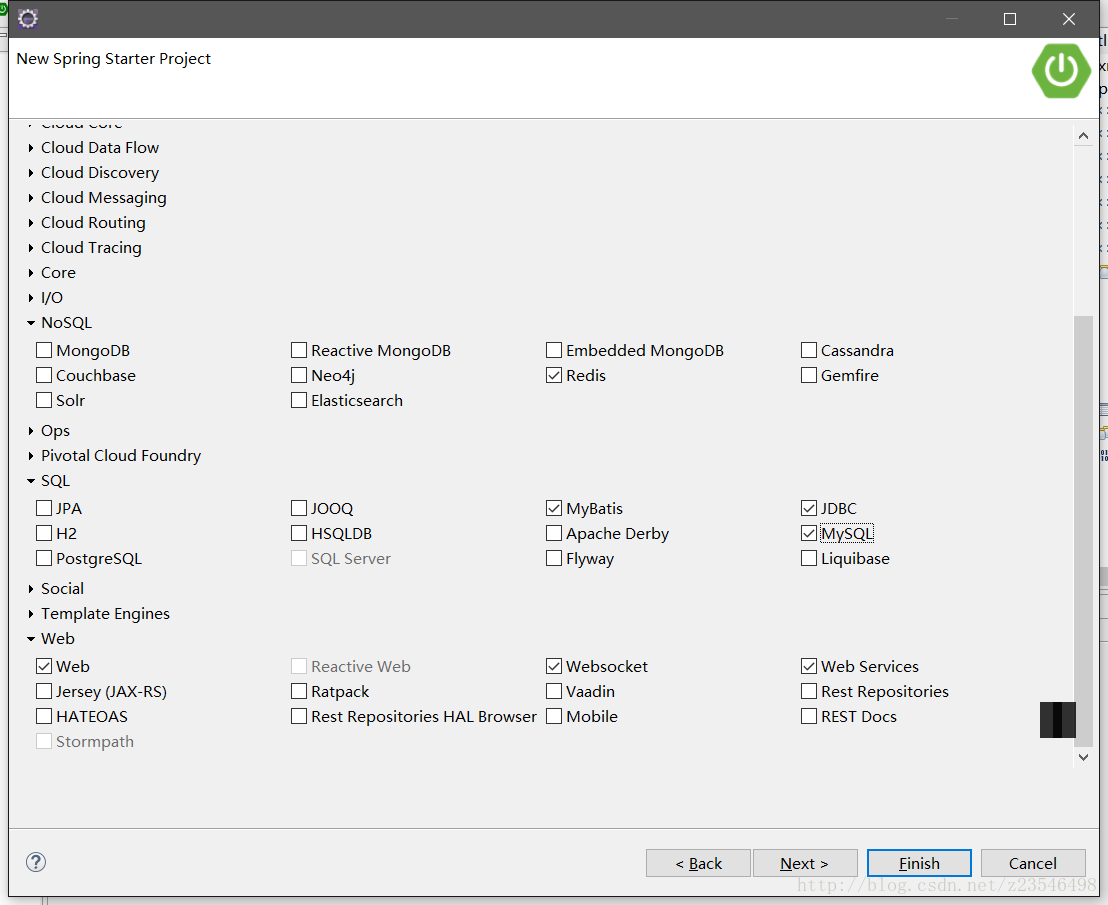Expand the Cloud Discovery category
Viewport: 1108px width, 905px height.
31,173
